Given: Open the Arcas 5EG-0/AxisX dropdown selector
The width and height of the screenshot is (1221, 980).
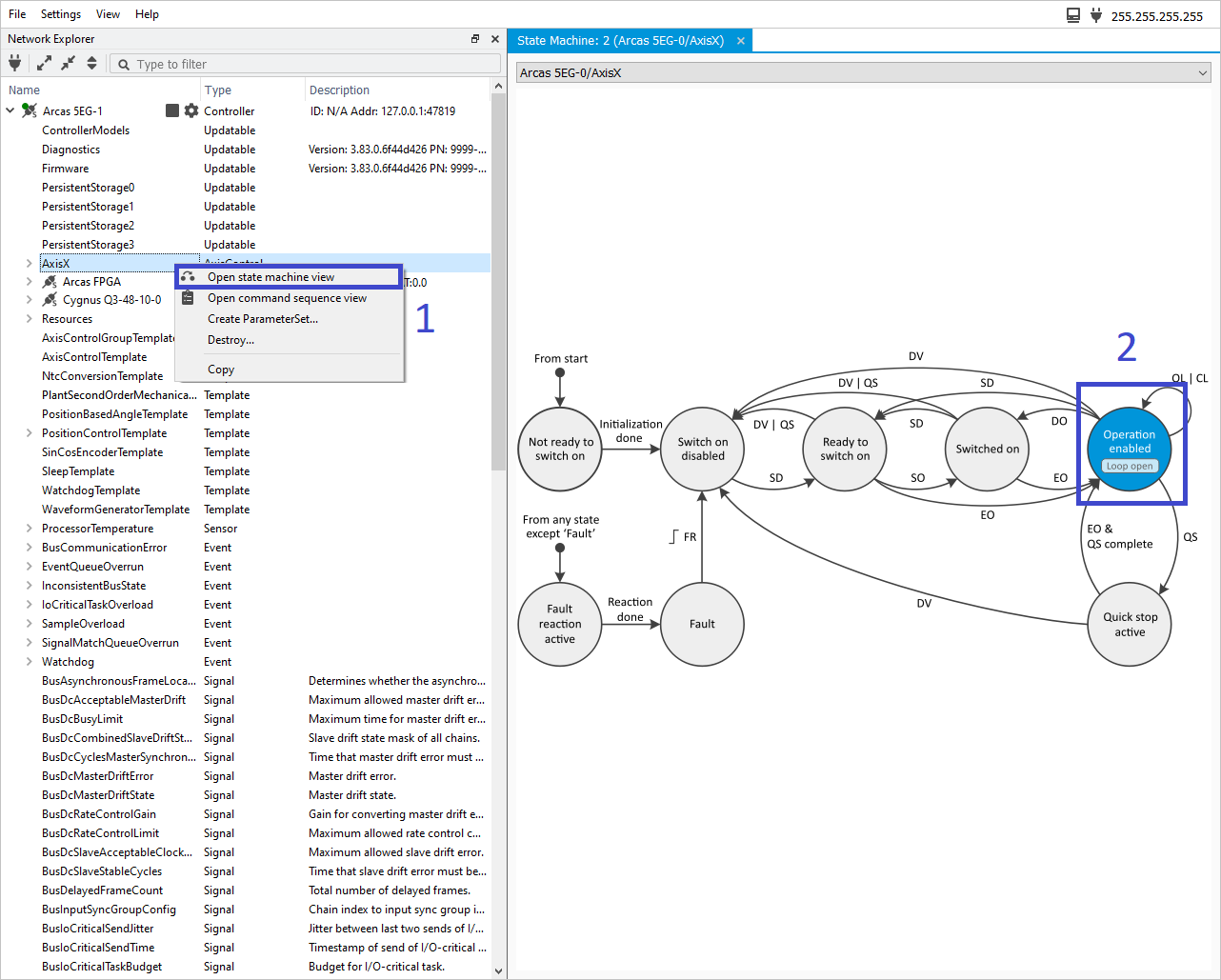Looking at the screenshot, I should [1203, 70].
